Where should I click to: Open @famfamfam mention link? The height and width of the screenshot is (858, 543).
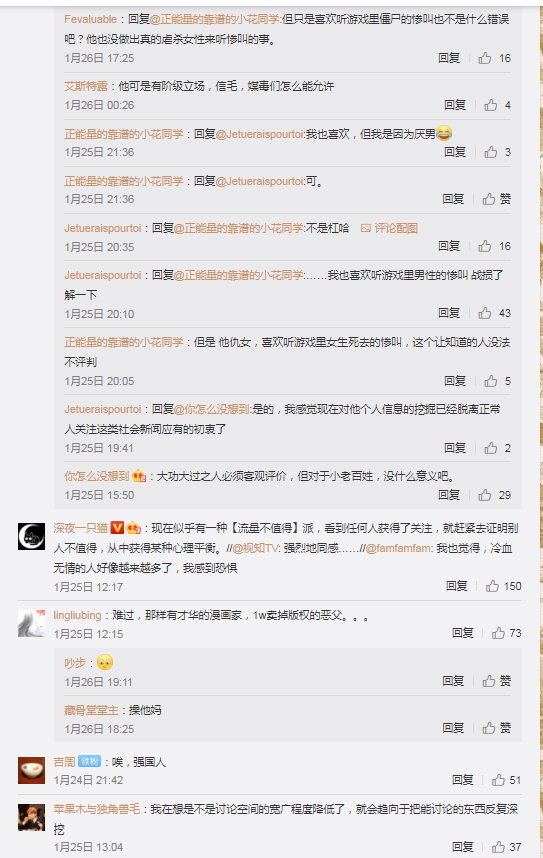coord(399,548)
